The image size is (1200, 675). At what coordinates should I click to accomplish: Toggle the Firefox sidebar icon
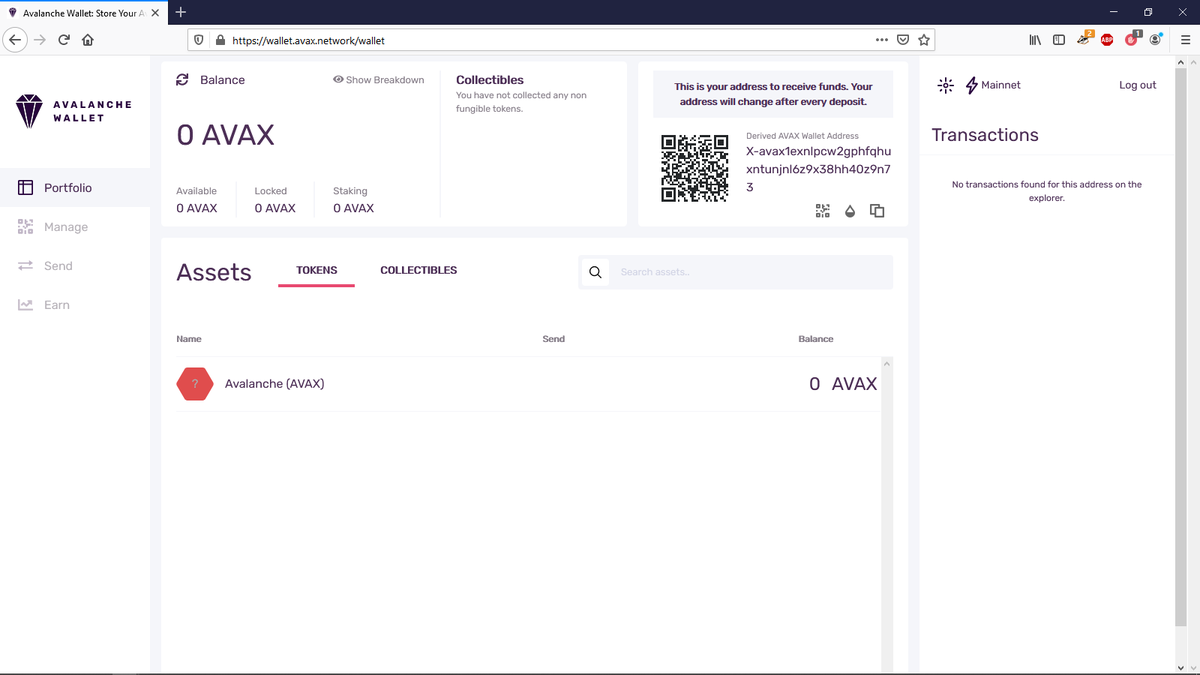(1058, 40)
